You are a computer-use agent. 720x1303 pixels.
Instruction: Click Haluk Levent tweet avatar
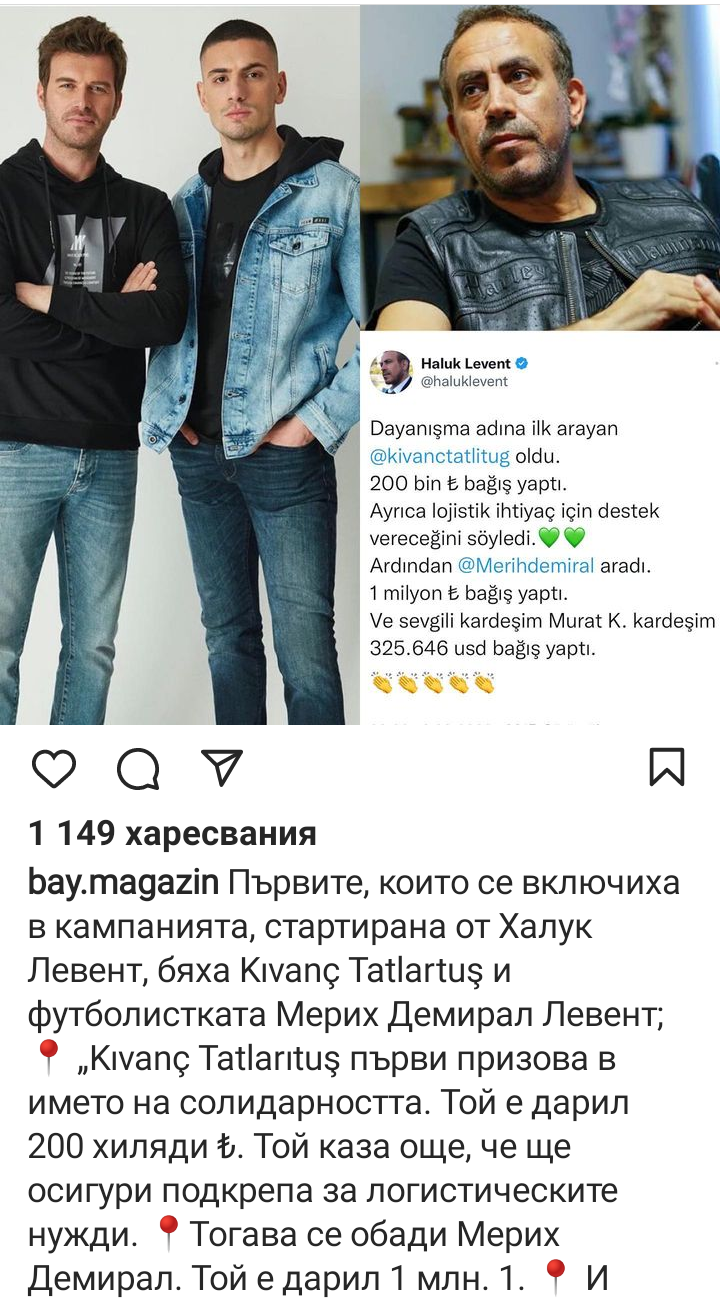point(391,372)
